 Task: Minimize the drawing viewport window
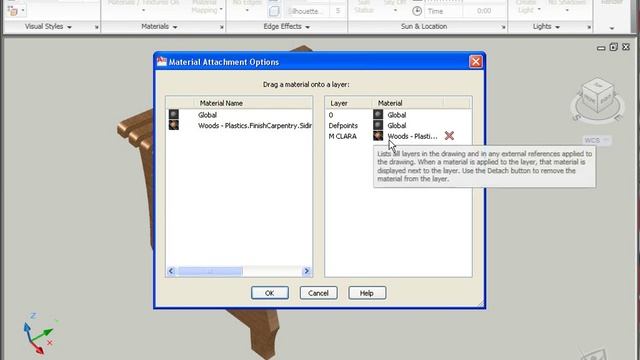click(x=601, y=48)
